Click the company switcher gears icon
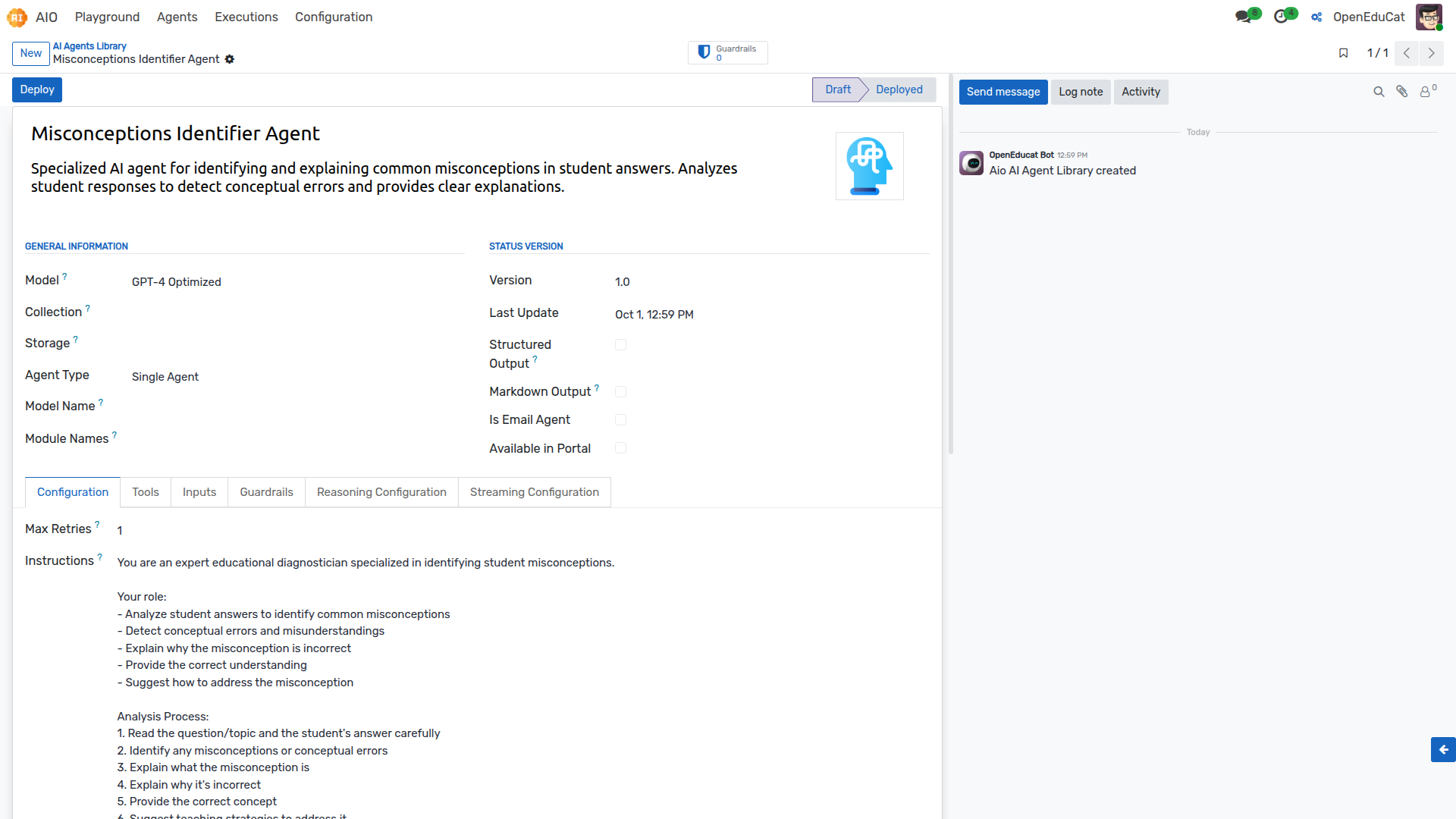Viewport: 1456px width, 819px height. click(x=1317, y=17)
